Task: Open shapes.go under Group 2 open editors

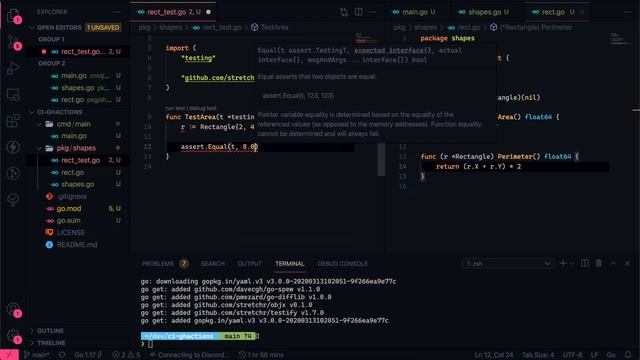Action: coord(78,88)
